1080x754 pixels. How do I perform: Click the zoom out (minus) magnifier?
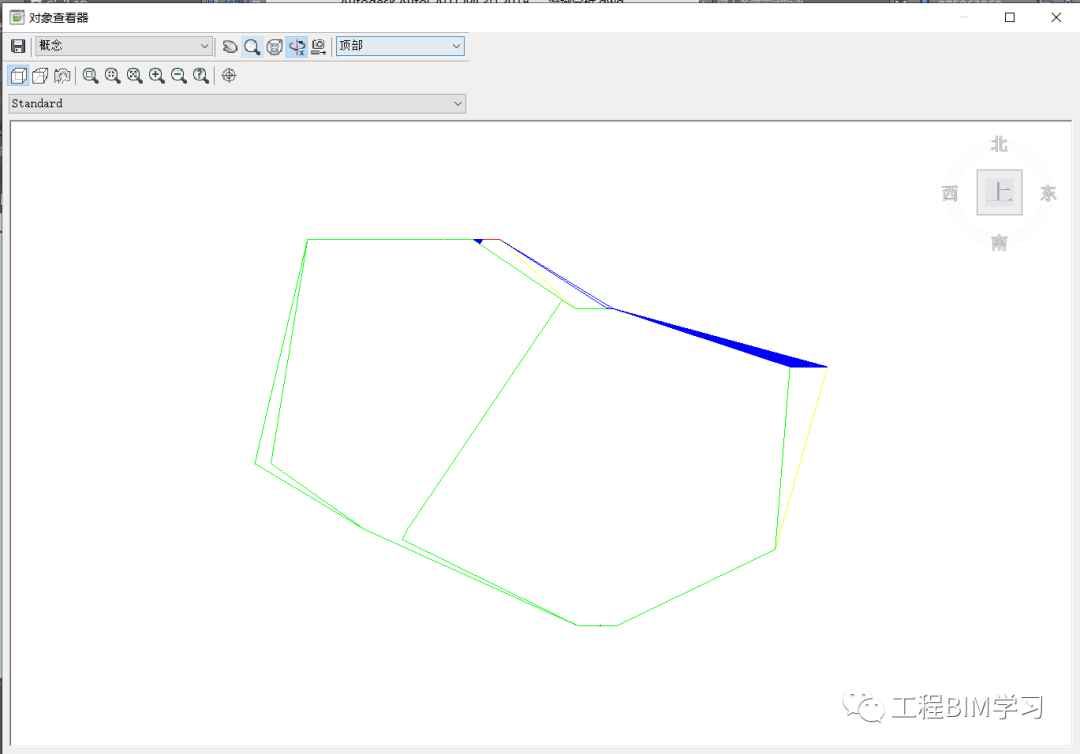coord(178,76)
